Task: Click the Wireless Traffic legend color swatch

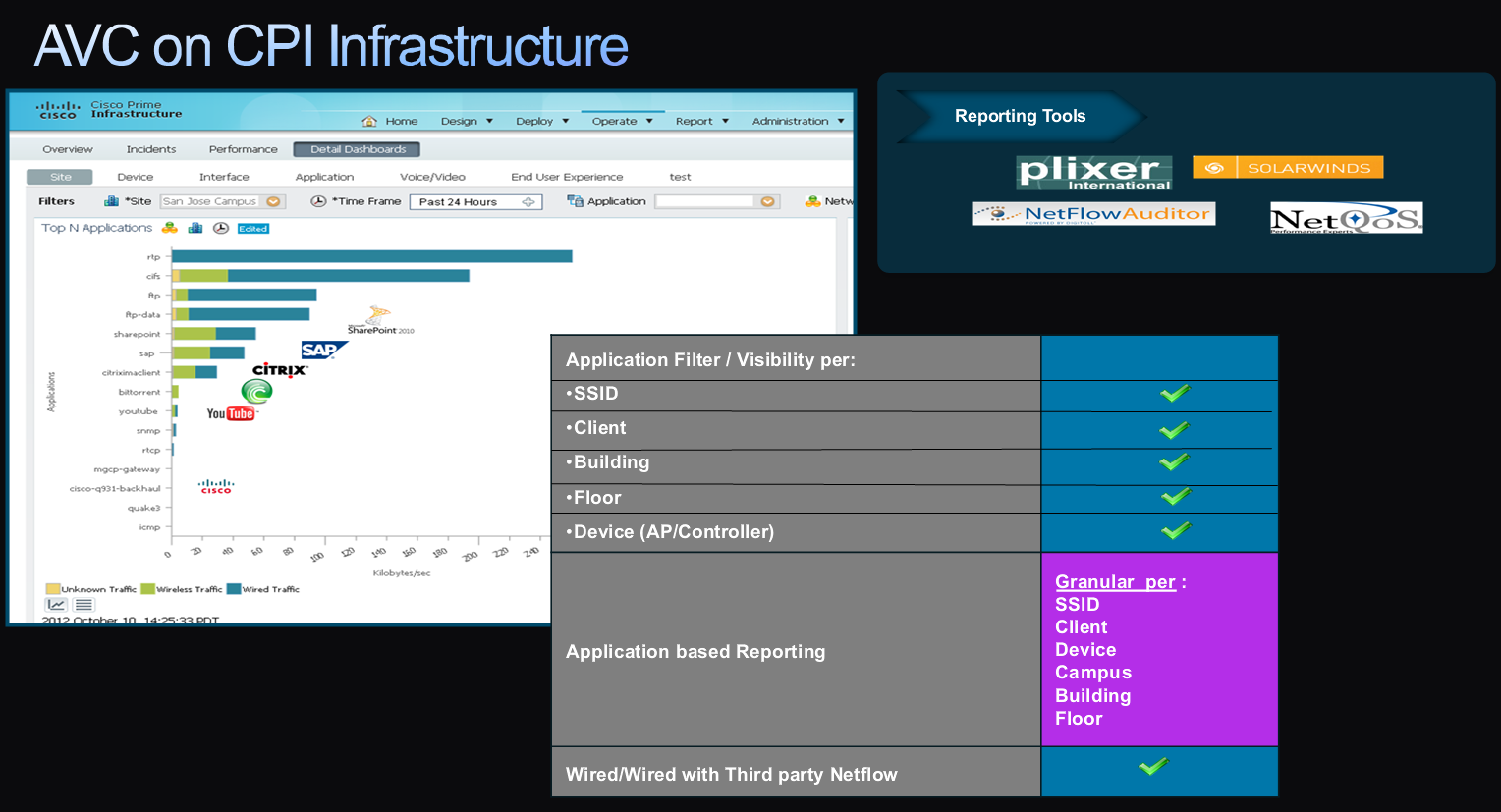Action: tap(147, 589)
